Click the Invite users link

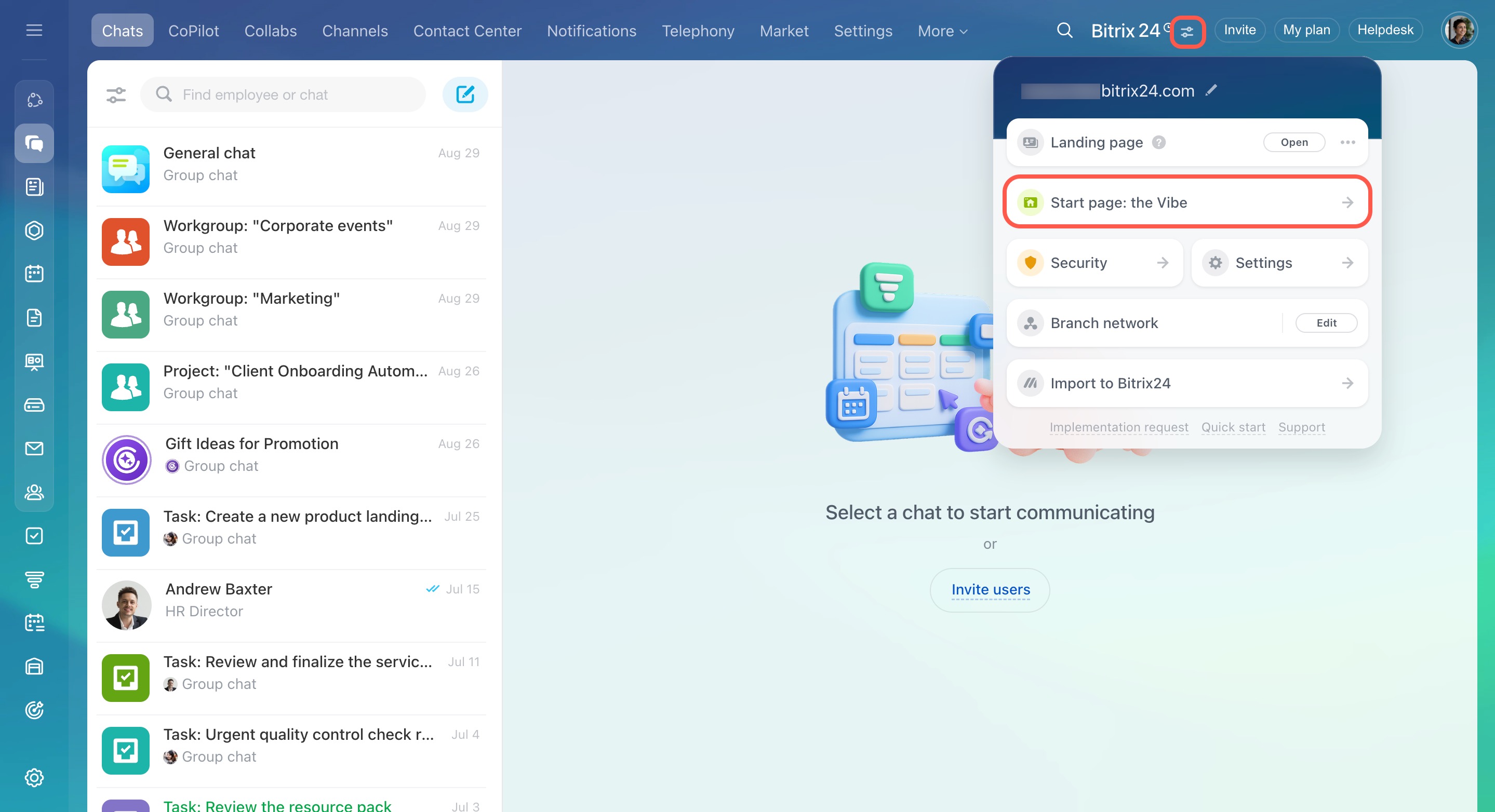[x=990, y=589]
